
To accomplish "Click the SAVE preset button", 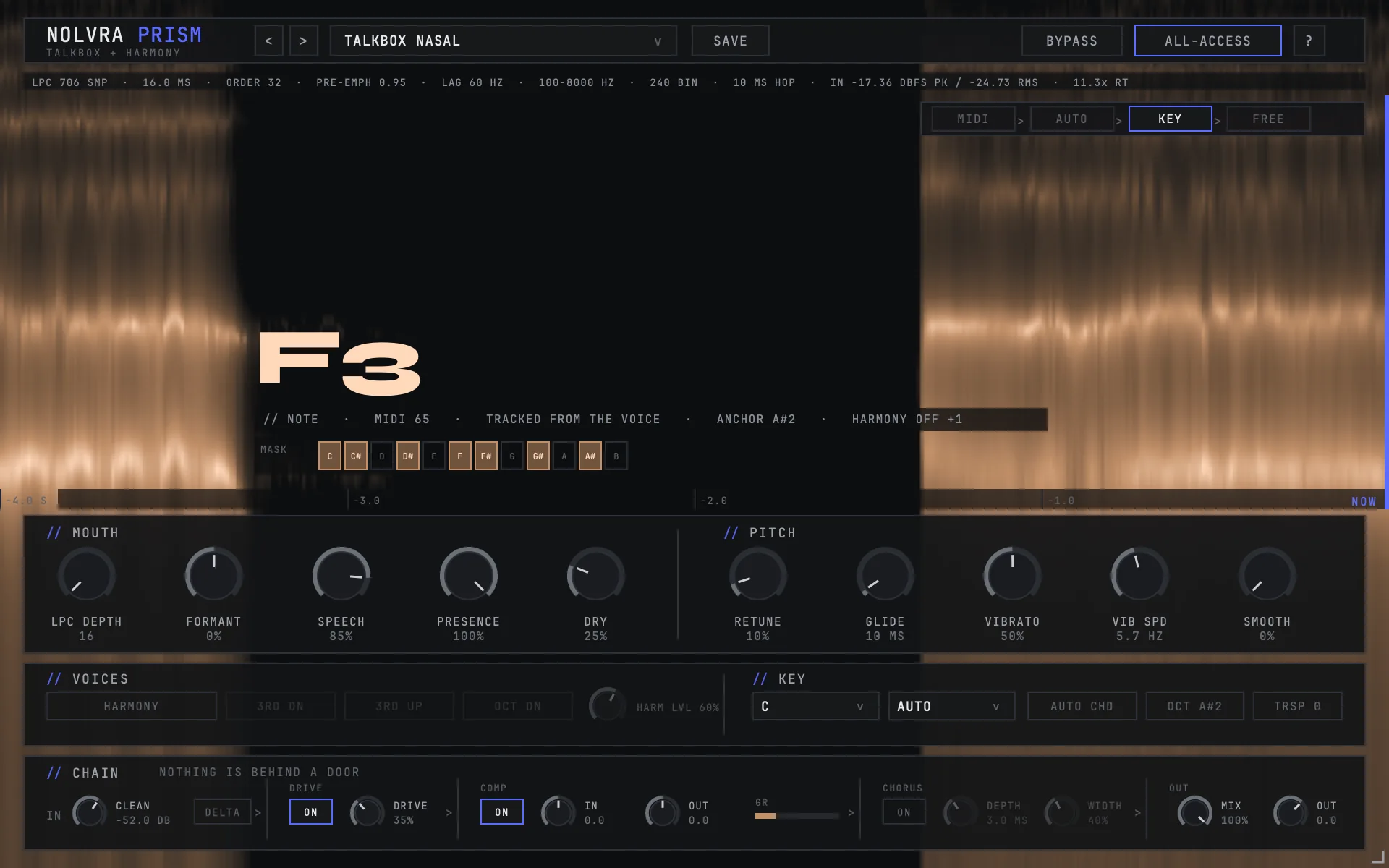I will (730, 41).
